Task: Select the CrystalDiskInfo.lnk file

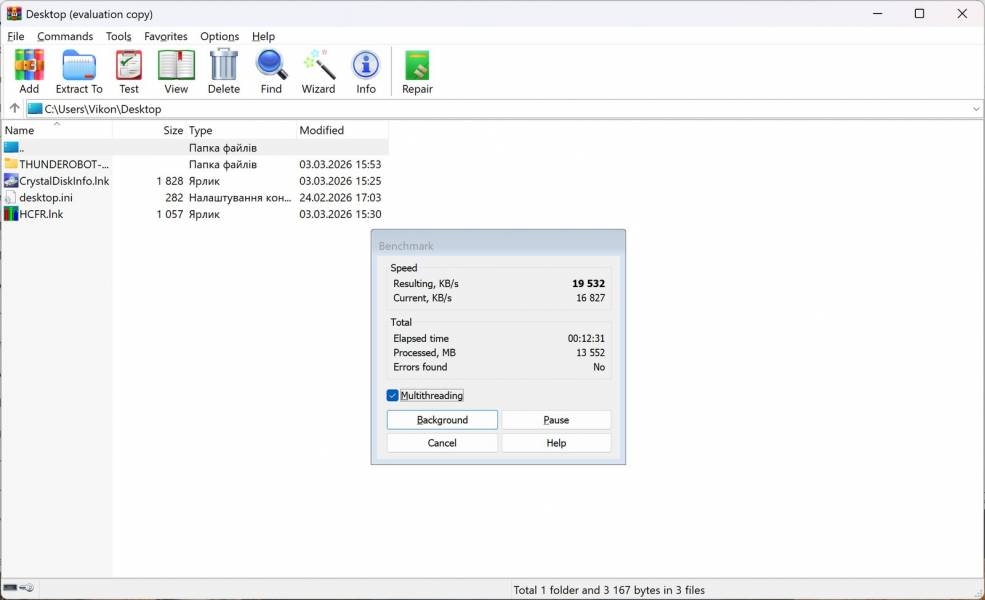Action: tap(64, 181)
